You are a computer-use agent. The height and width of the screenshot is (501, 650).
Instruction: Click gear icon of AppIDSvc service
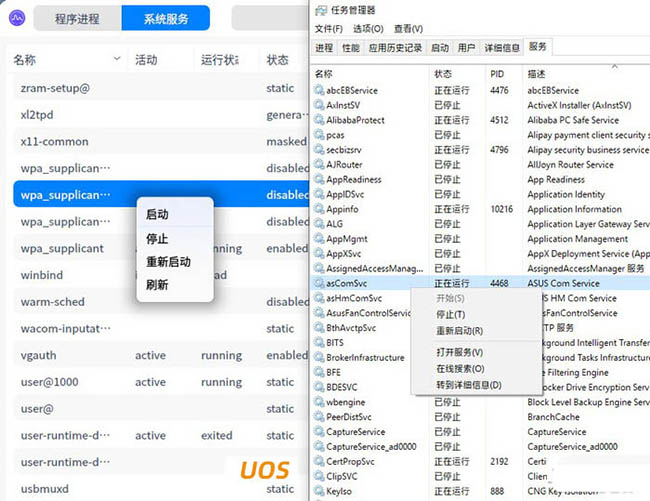[319, 194]
